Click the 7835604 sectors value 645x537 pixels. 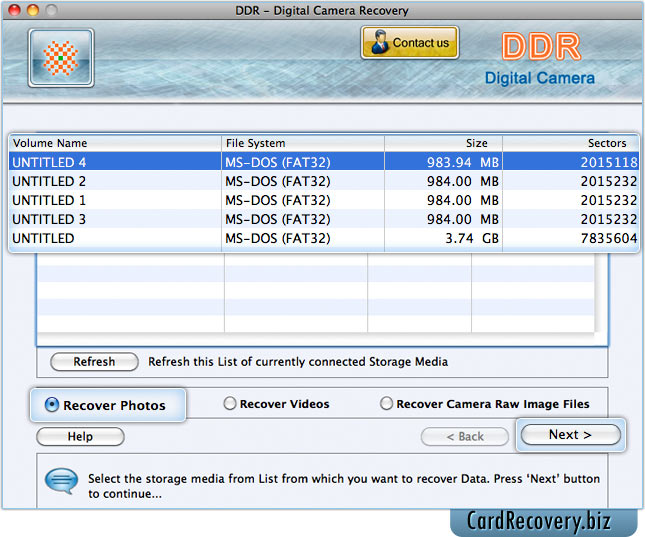(x=609, y=238)
